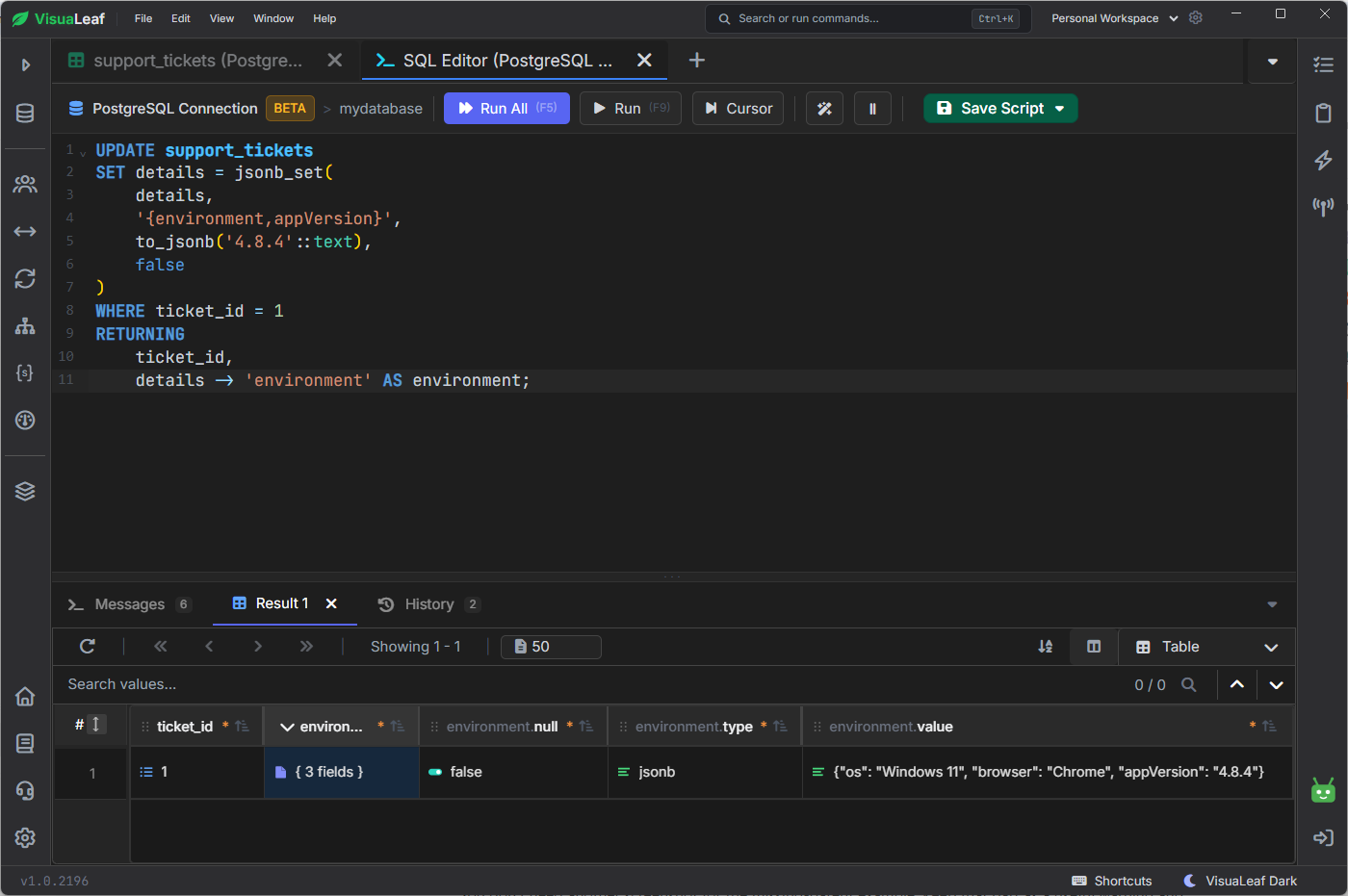Toggle sort on ticket_id column
Image resolution: width=1348 pixels, height=896 pixels.
tap(243, 727)
